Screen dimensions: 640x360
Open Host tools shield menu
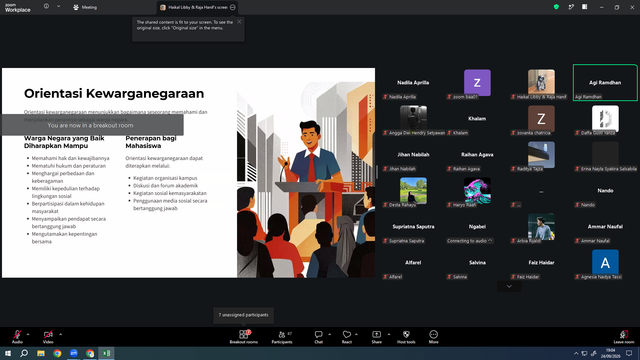(406, 337)
